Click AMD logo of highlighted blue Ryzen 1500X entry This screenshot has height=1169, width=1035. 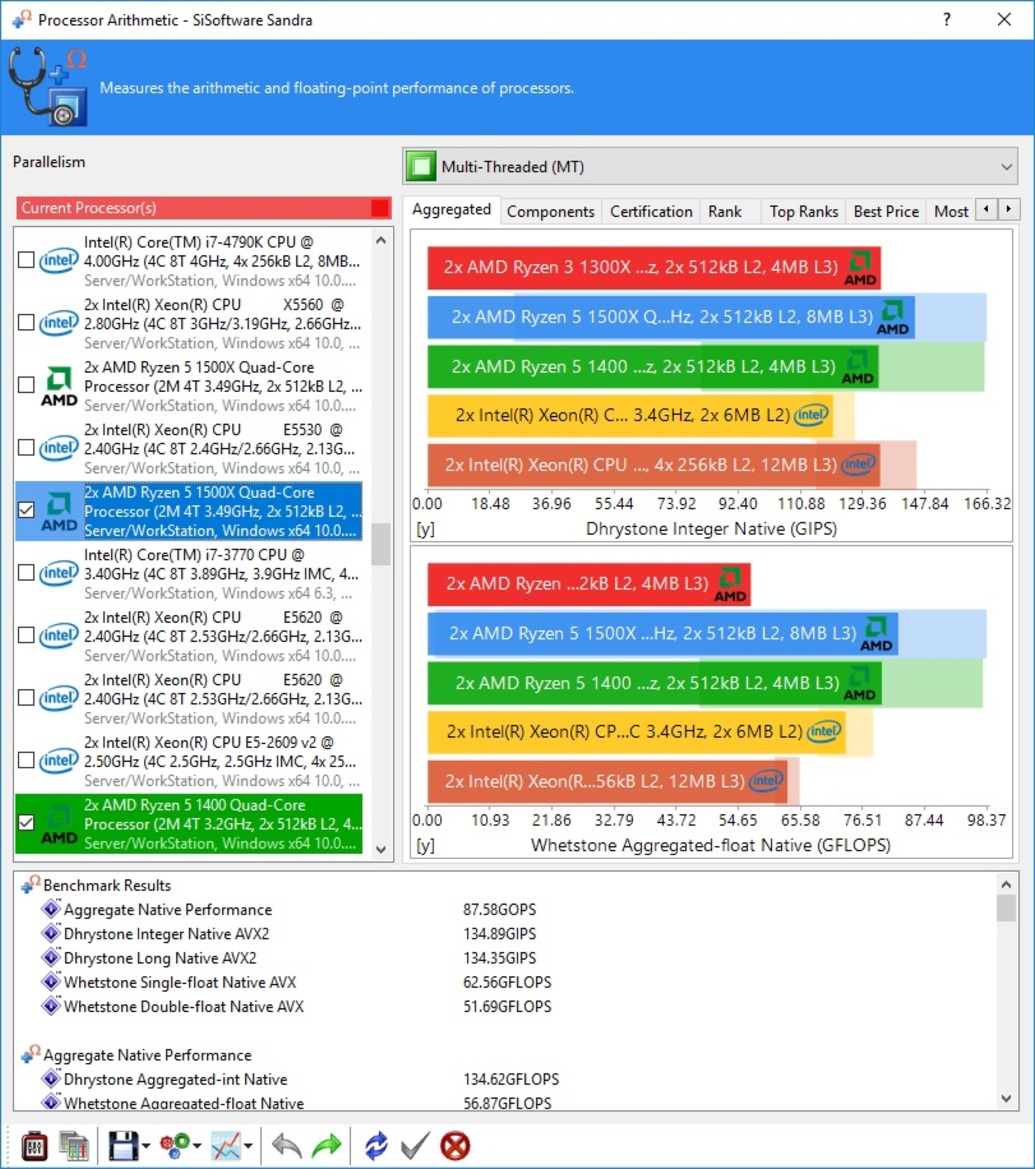pos(59,511)
